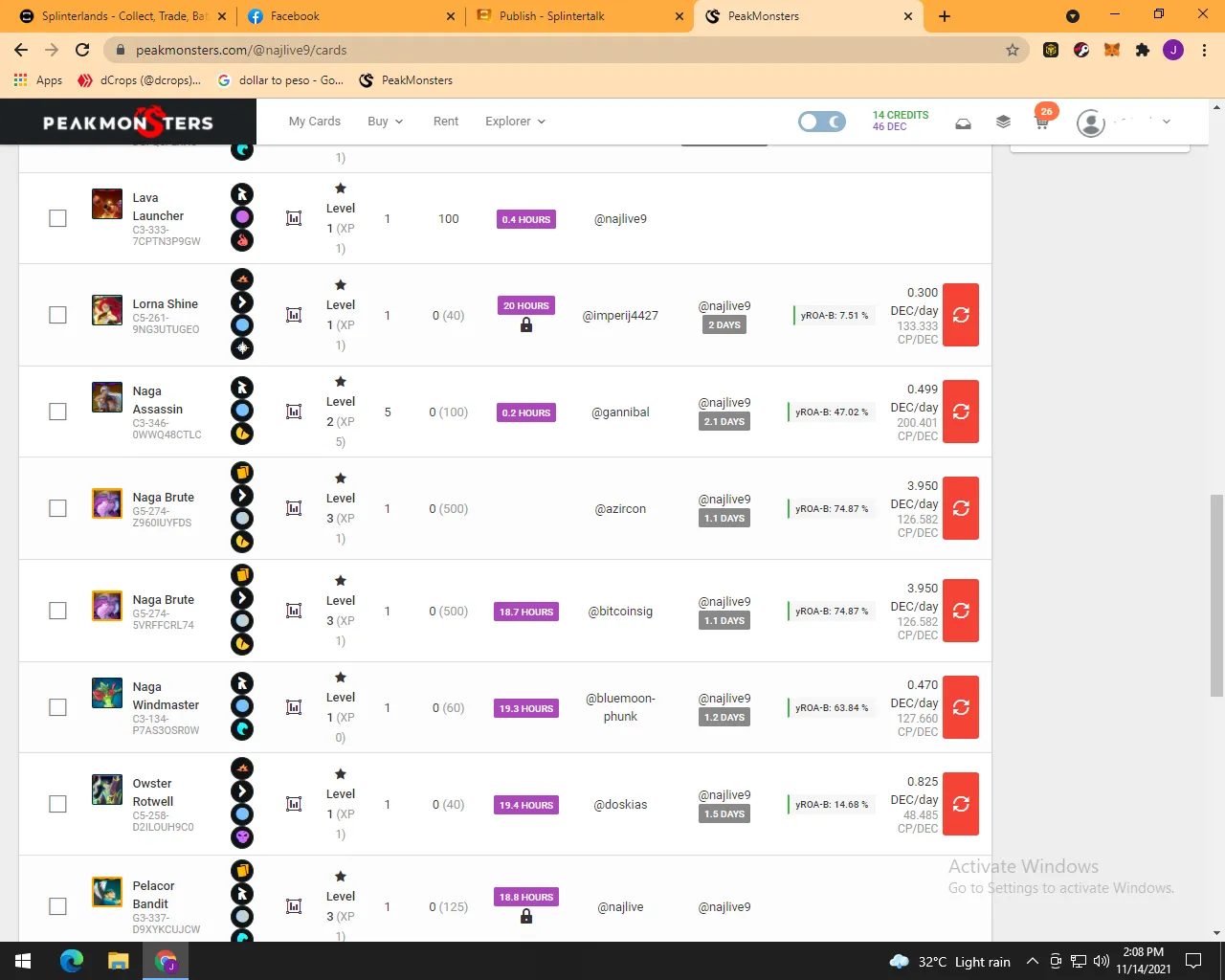Open the Windows notification center
The image size is (1225, 980).
tap(1193, 961)
